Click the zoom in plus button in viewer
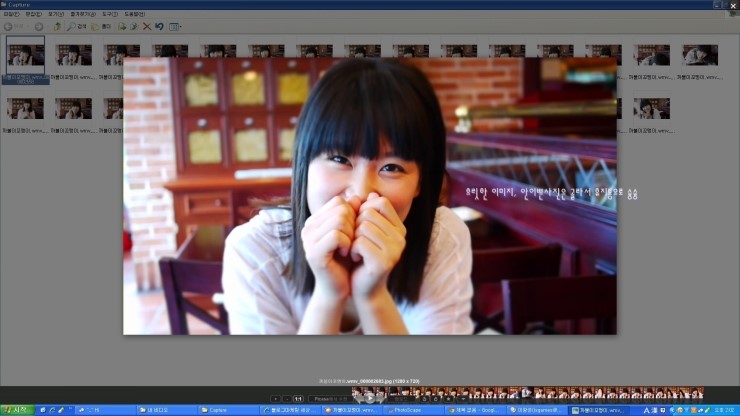Image resolution: width=740 pixels, height=416 pixels. click(x=276, y=399)
